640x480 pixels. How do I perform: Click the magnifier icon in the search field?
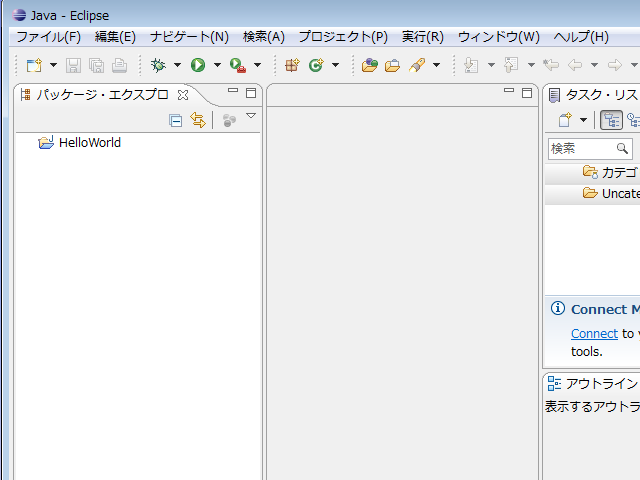pyautogui.click(x=622, y=148)
